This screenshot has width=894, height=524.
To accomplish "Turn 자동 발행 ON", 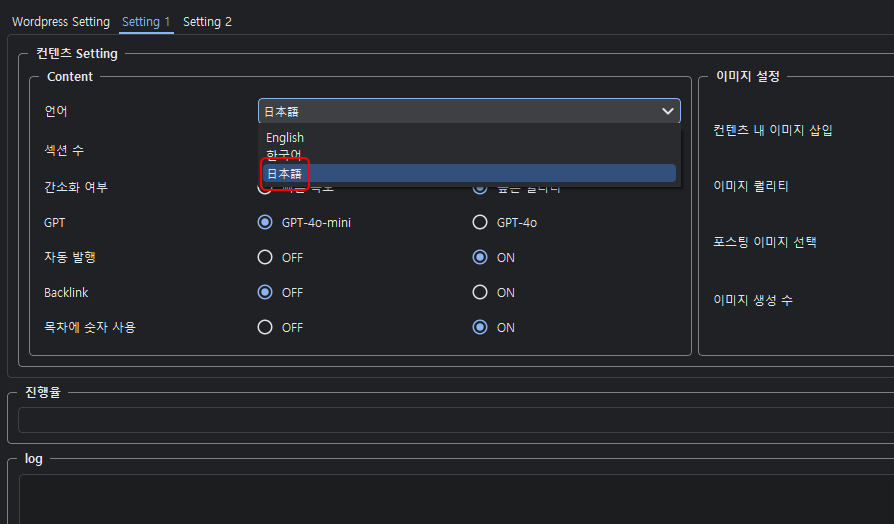I will 480,257.
